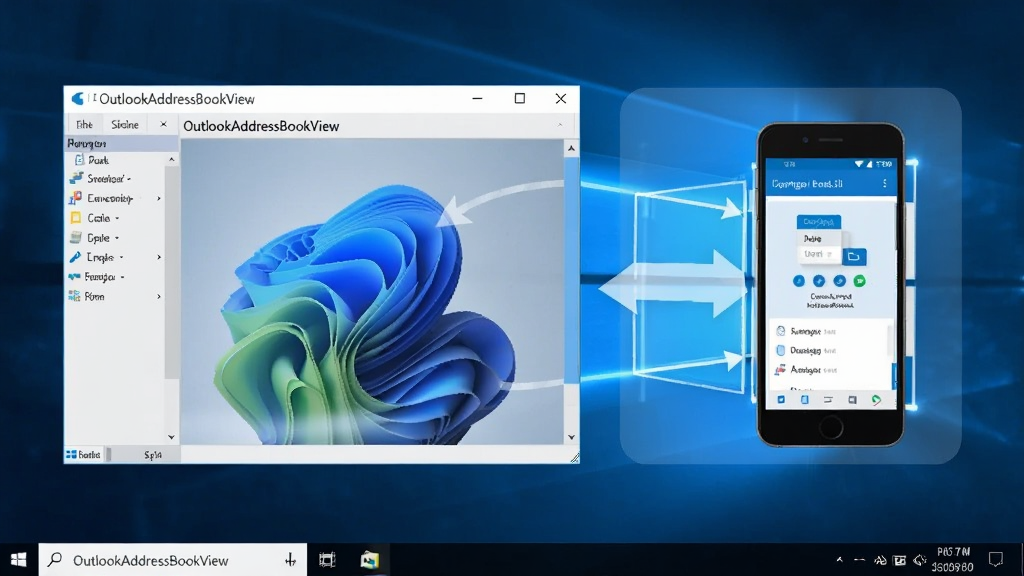Viewport: 1024px width, 576px height.
Task: Tap the gray square icon in phone bottom bar
Action: pos(852,400)
